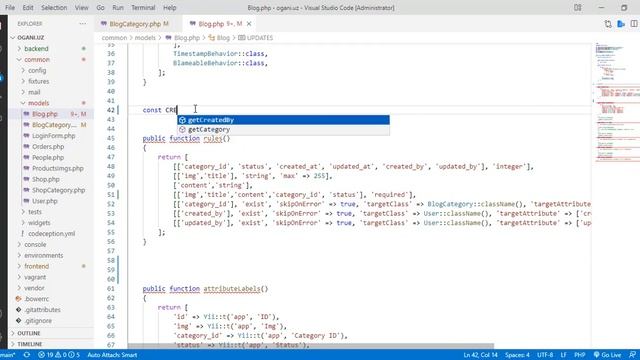This screenshot has height=360, width=640.
Task: Click the main* git branch indicator
Action: pyautogui.click(x=8, y=355)
